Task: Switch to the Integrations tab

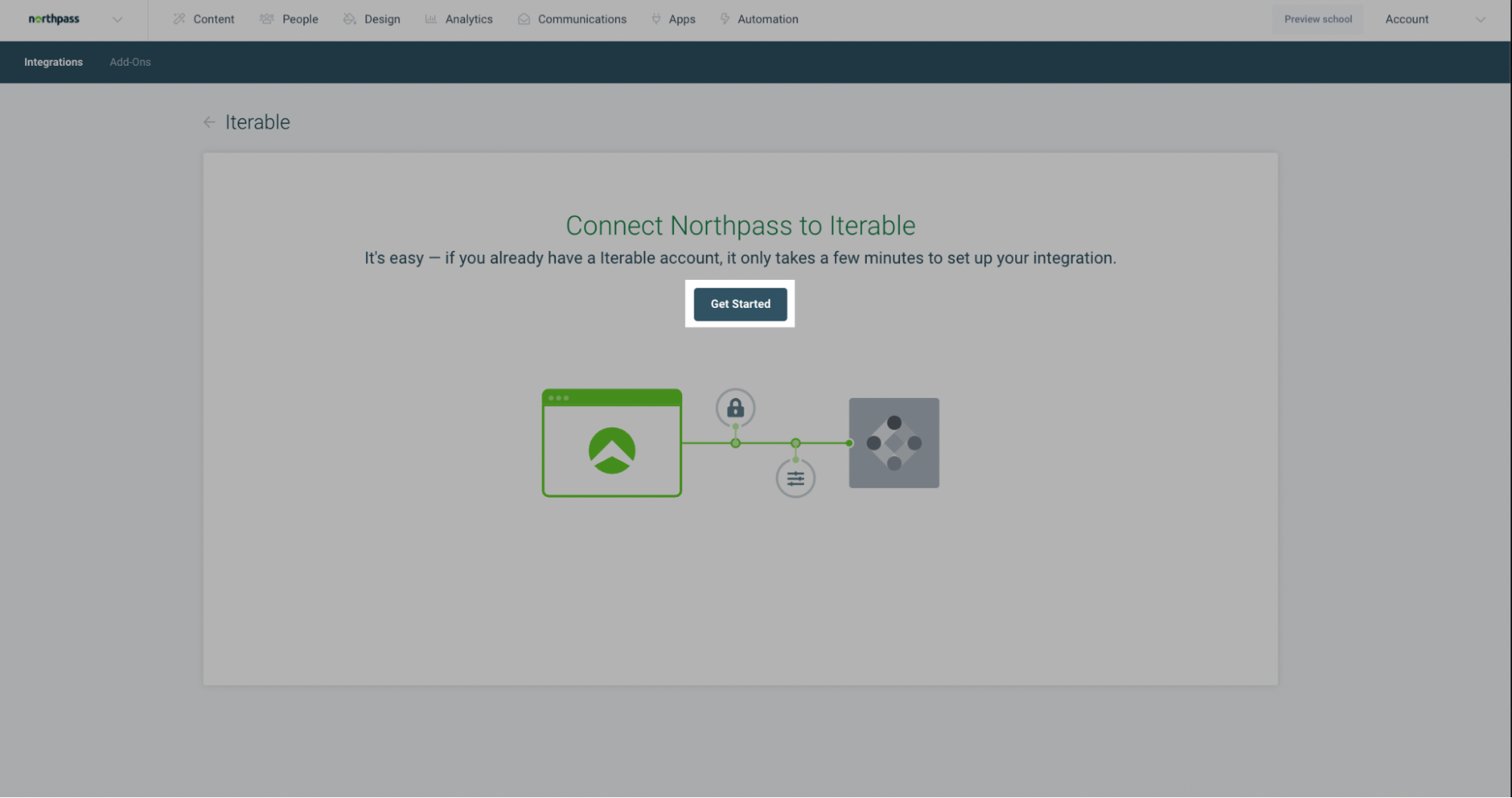Action: (54, 62)
